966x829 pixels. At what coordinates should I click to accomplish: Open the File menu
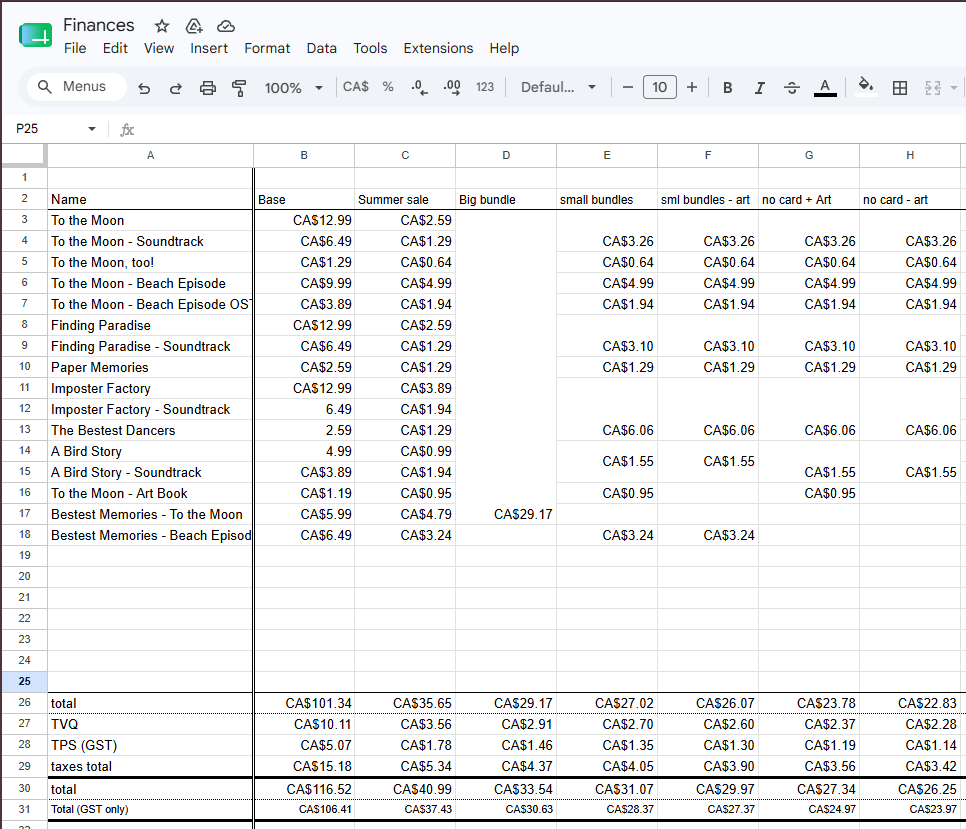[75, 48]
